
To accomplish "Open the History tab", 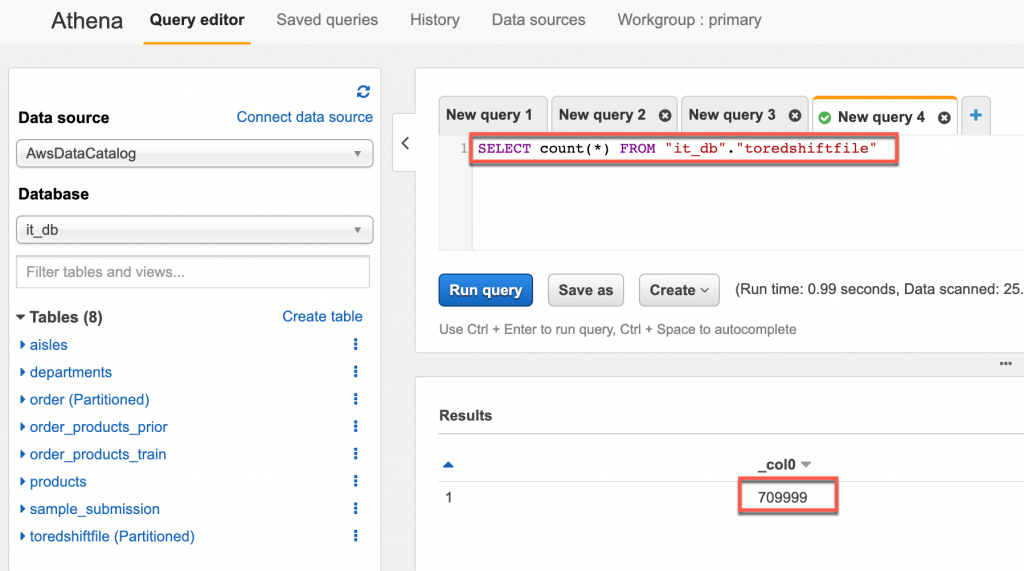I will pos(435,20).
